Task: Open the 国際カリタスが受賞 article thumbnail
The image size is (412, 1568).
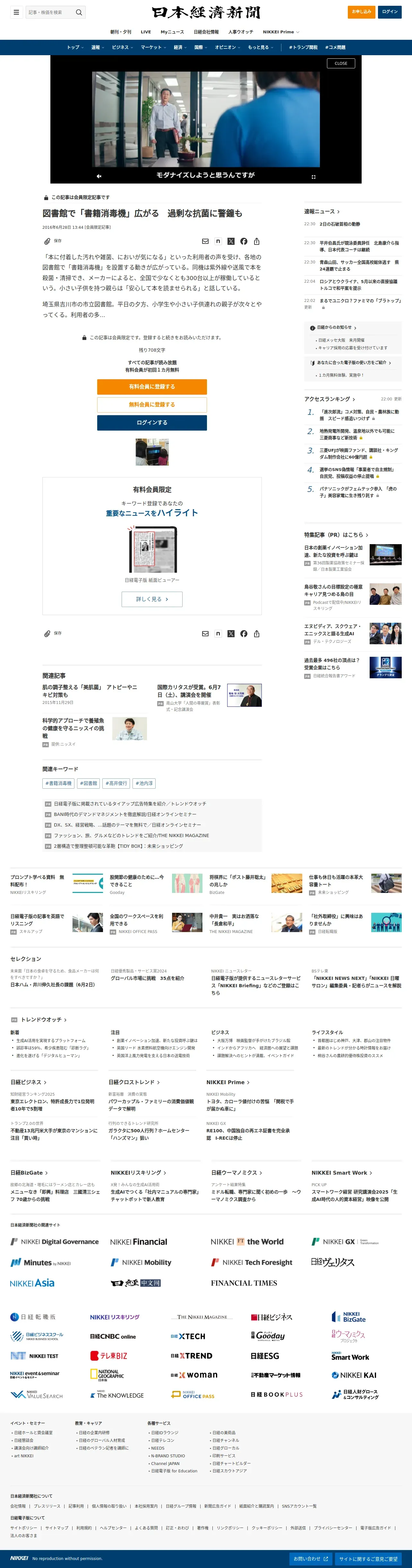Action: coord(245,695)
